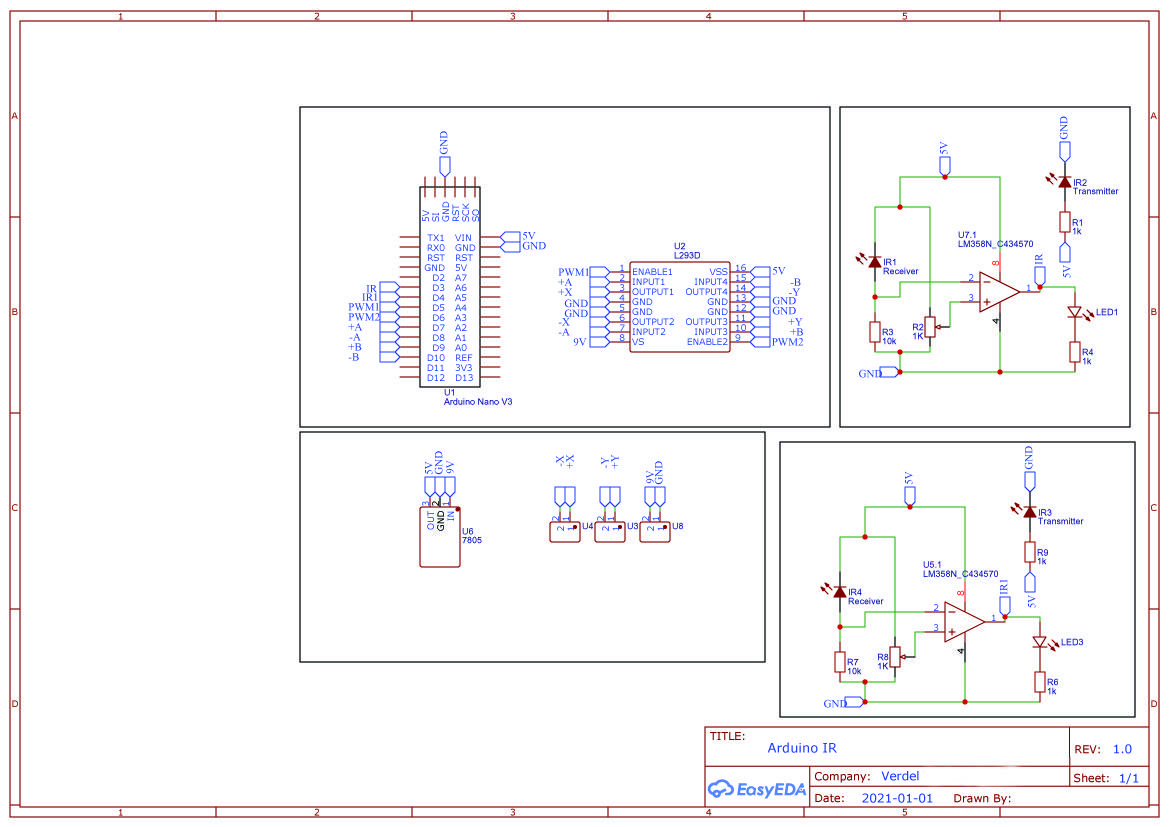The image size is (1169, 827).
Task: Click the "ENABLE2" pin label on L293D
Action: pyautogui.click(x=707, y=342)
